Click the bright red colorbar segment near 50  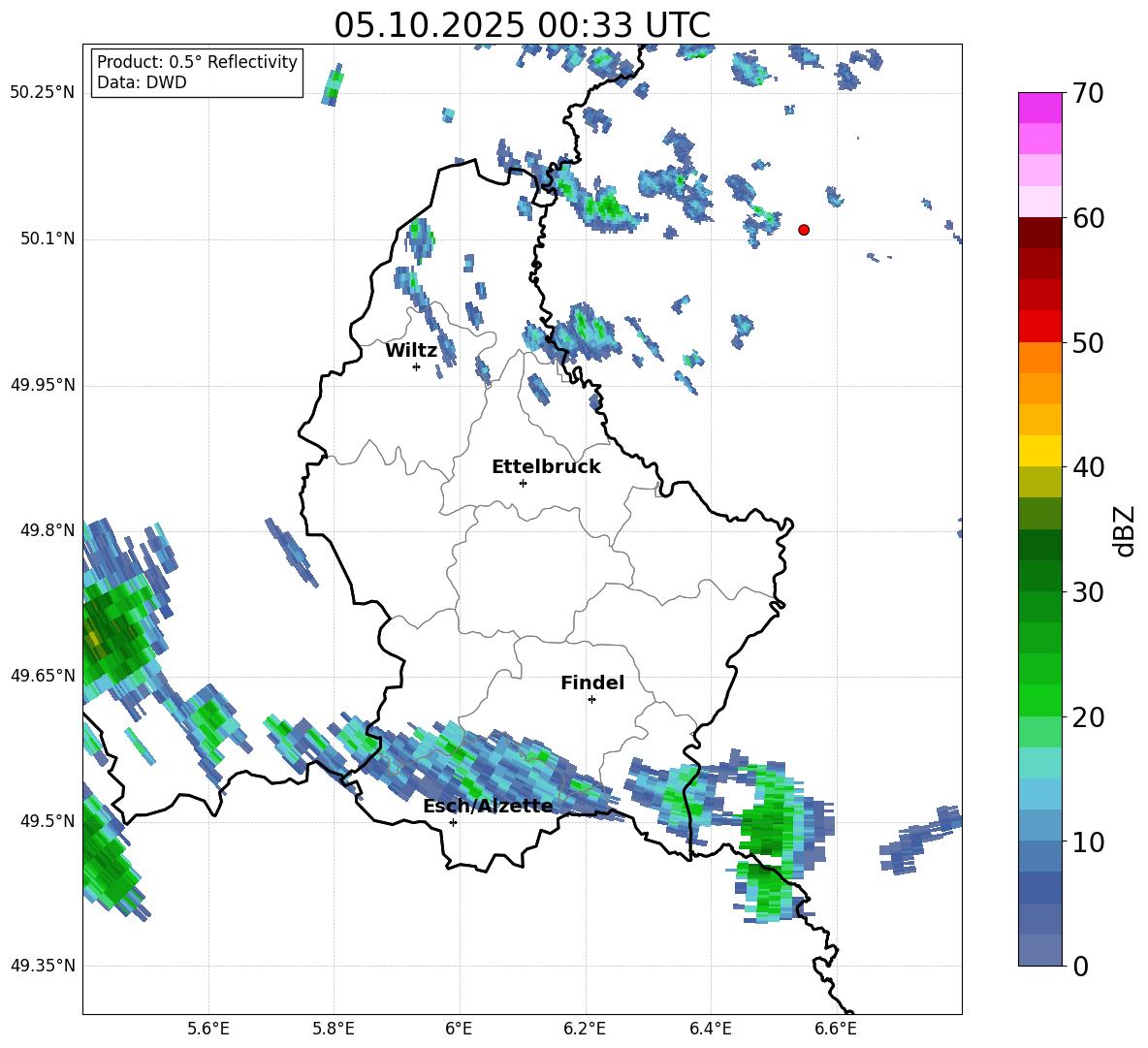tap(1039, 327)
